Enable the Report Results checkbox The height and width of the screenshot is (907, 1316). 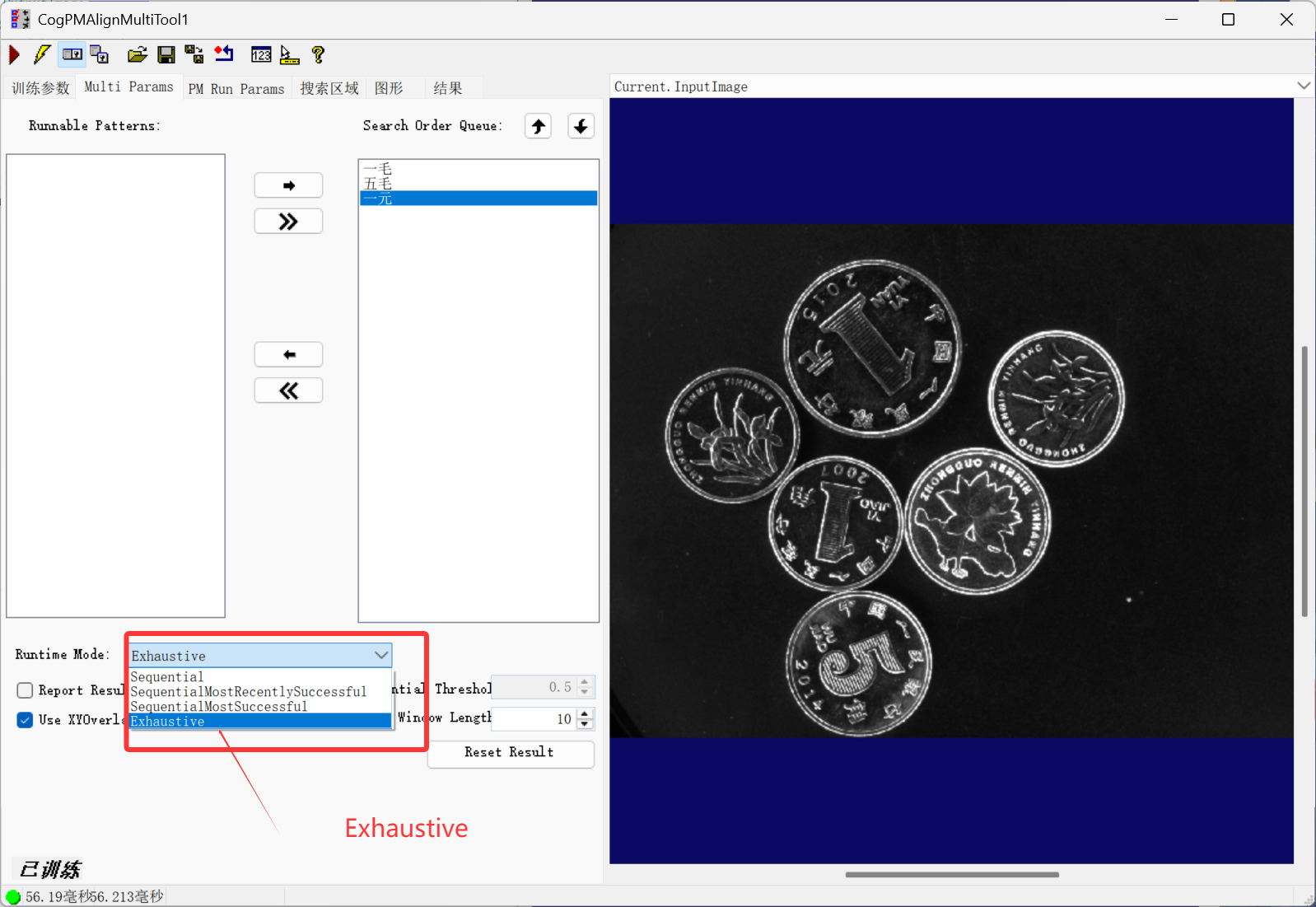pyautogui.click(x=25, y=690)
